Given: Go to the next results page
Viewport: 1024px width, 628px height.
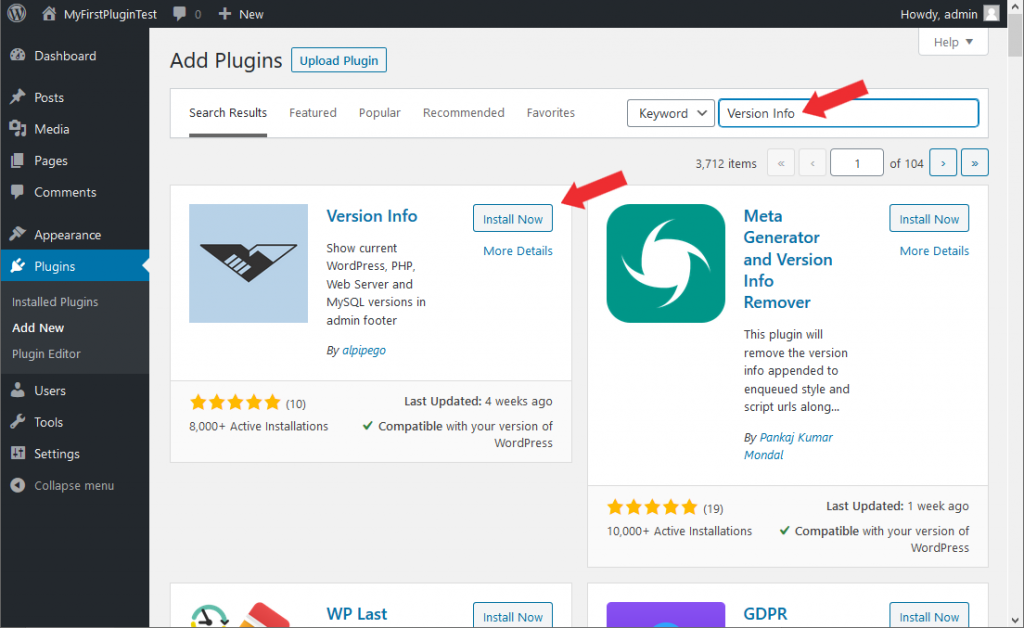Looking at the screenshot, I should click(943, 163).
